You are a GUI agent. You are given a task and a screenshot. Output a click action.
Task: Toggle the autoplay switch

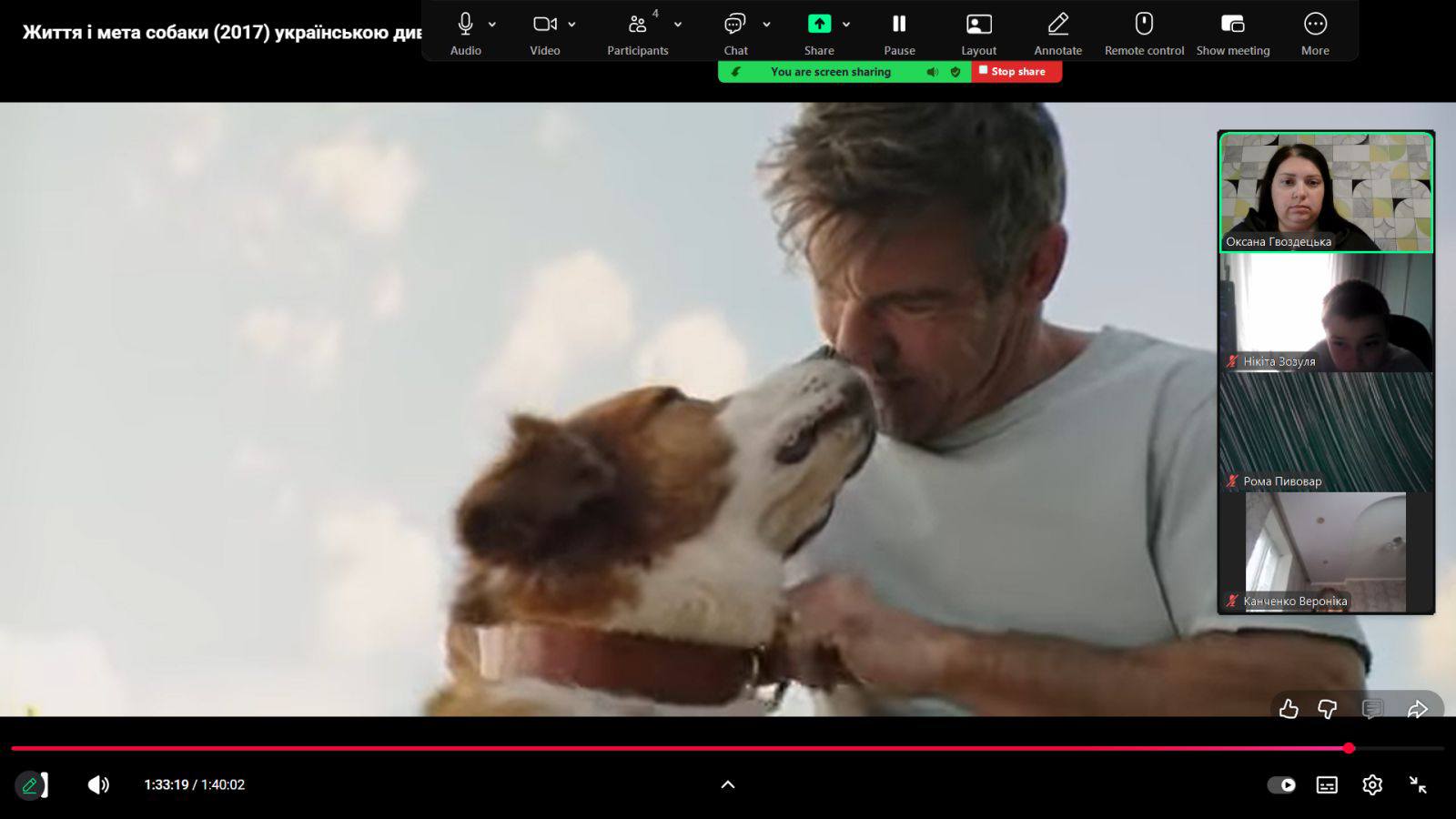[x=1281, y=784]
